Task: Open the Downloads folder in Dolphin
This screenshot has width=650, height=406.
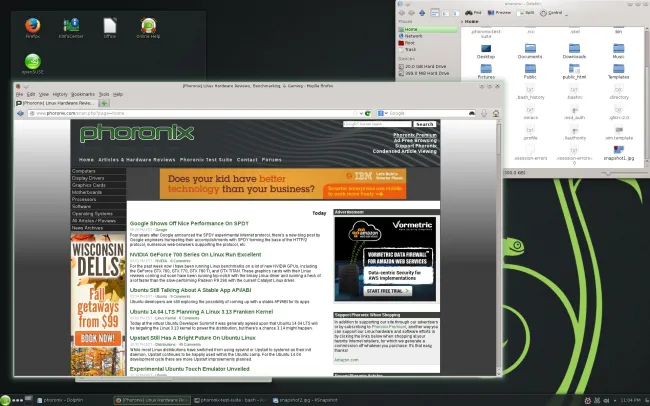Action: coord(574,51)
